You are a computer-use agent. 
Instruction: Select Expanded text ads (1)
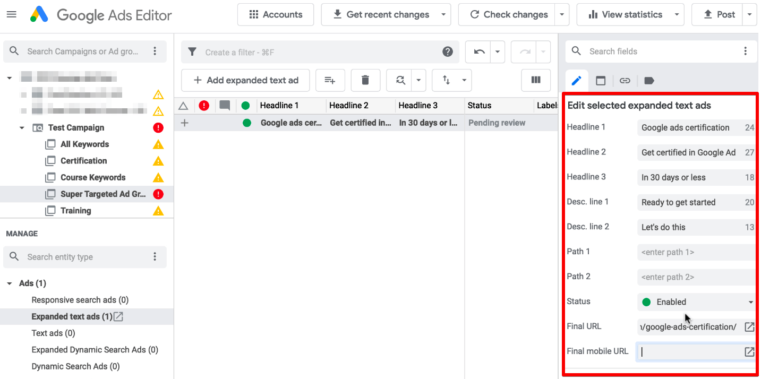72,316
